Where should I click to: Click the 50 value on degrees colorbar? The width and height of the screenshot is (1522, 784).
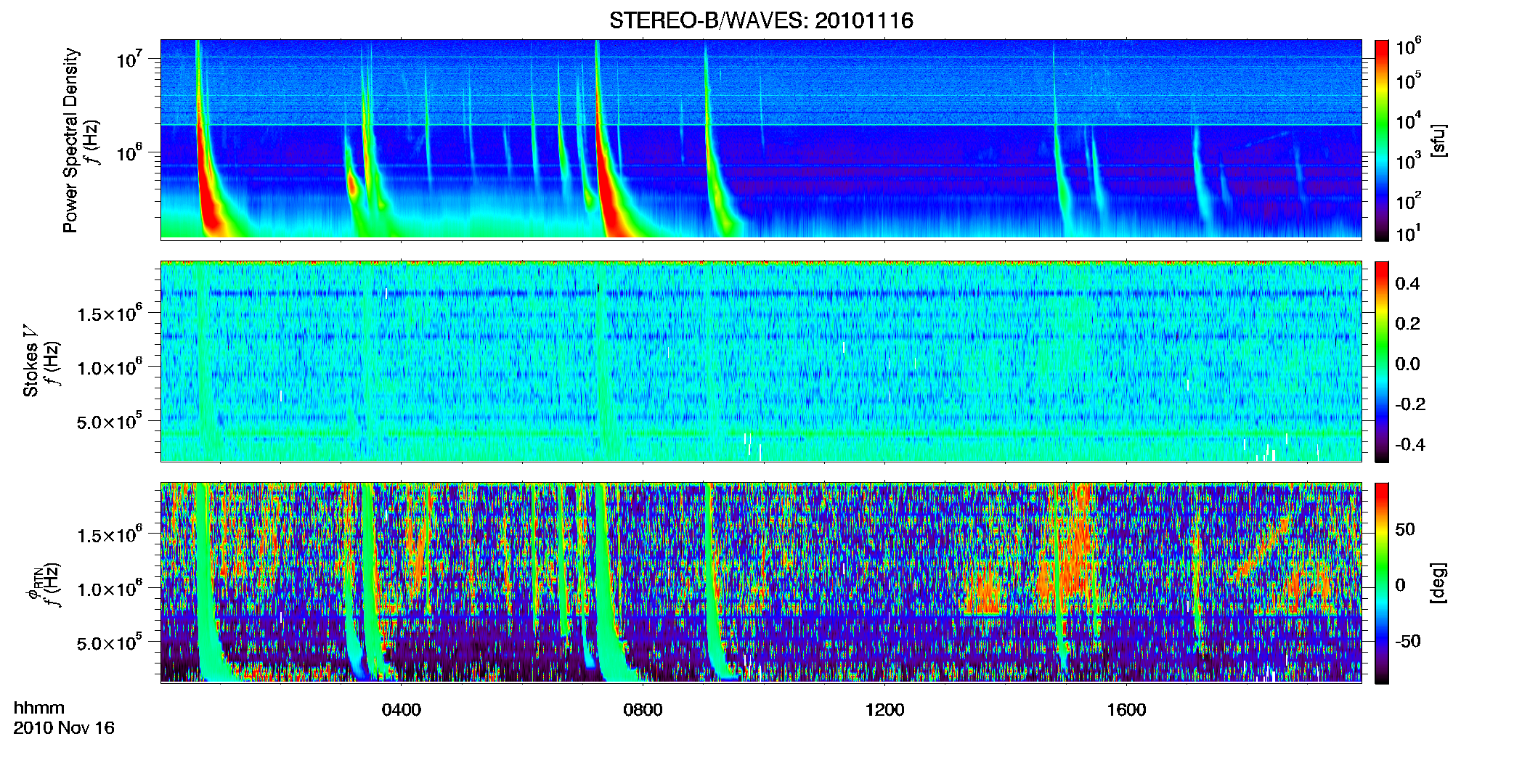click(x=1405, y=529)
